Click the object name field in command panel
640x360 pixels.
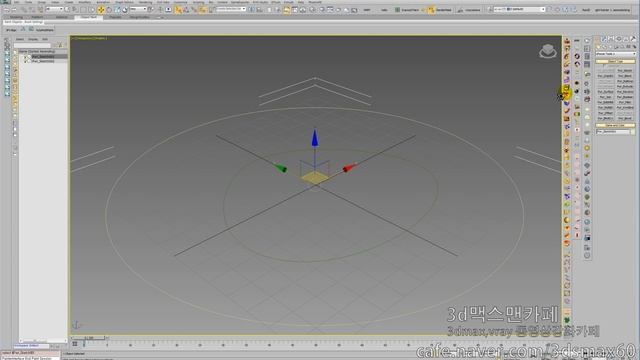pos(613,132)
